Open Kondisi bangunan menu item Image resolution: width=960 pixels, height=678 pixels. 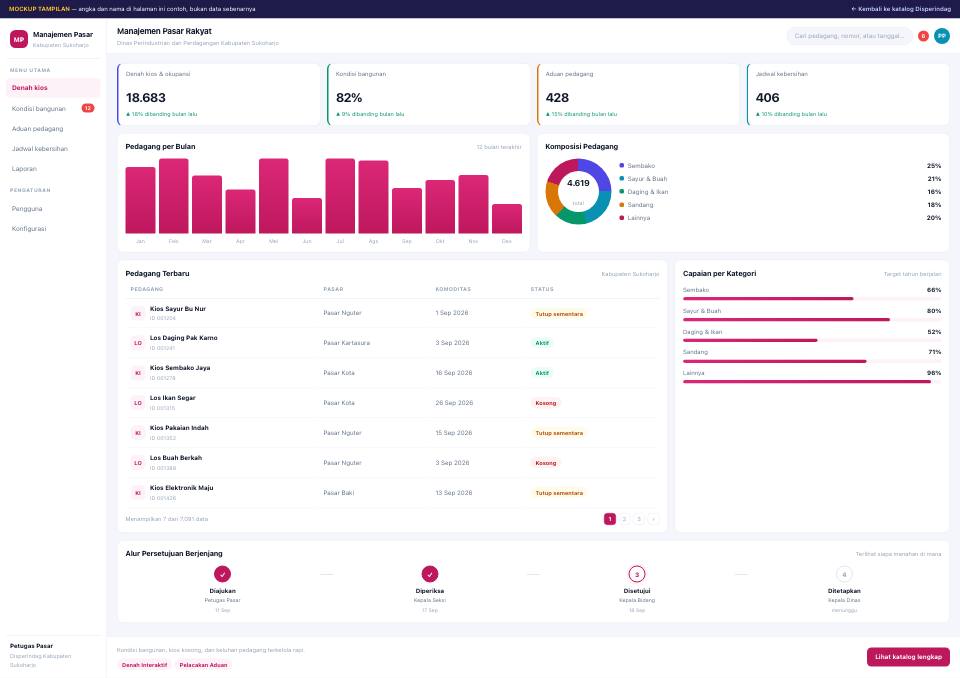click(x=53, y=108)
